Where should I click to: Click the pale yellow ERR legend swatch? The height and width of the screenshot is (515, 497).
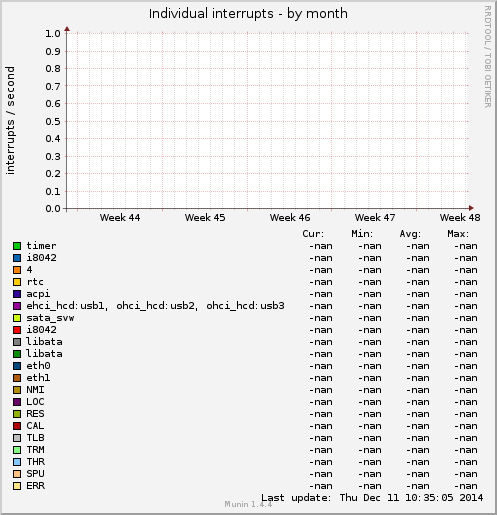[17, 486]
